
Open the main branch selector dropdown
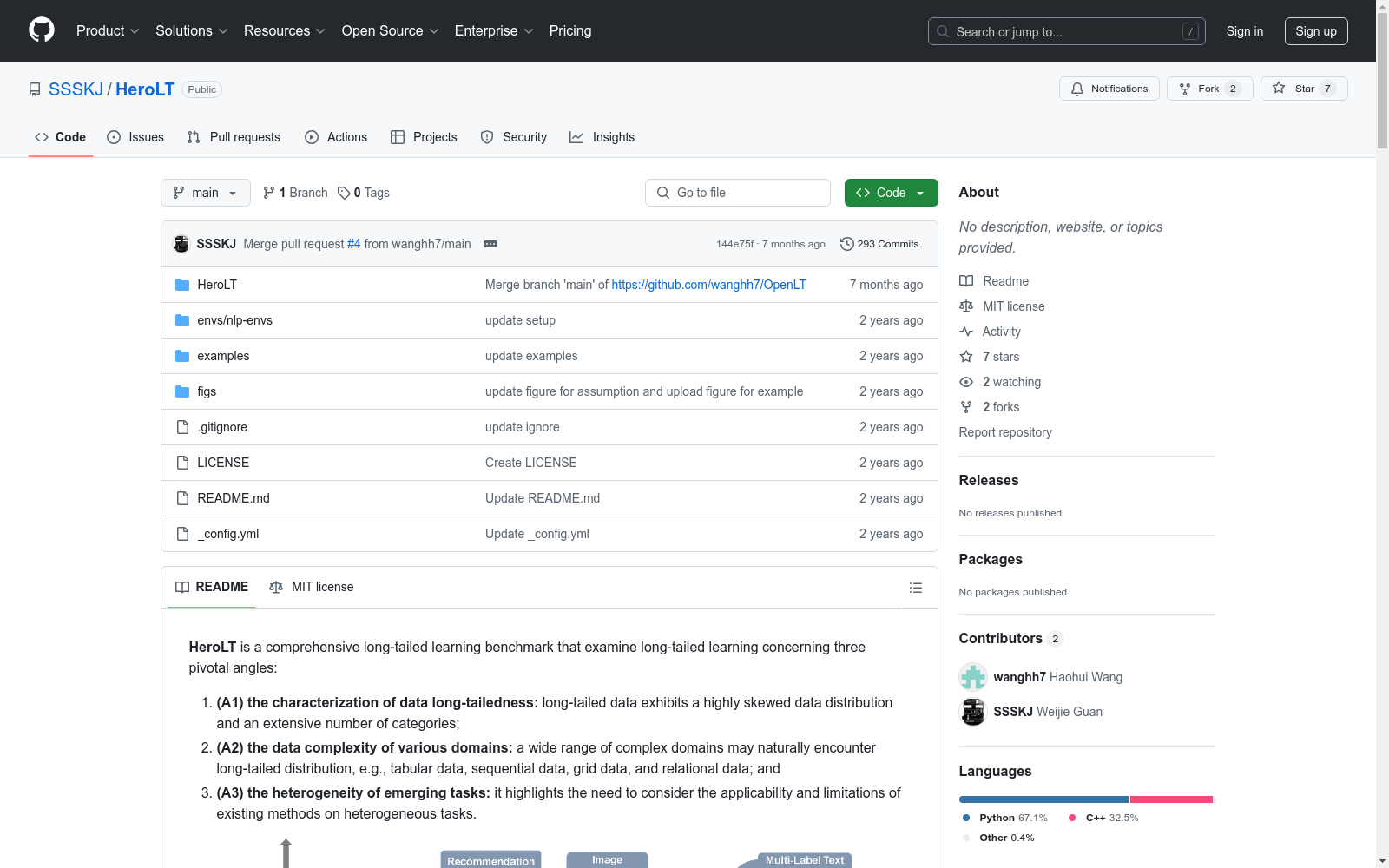pyautogui.click(x=206, y=193)
